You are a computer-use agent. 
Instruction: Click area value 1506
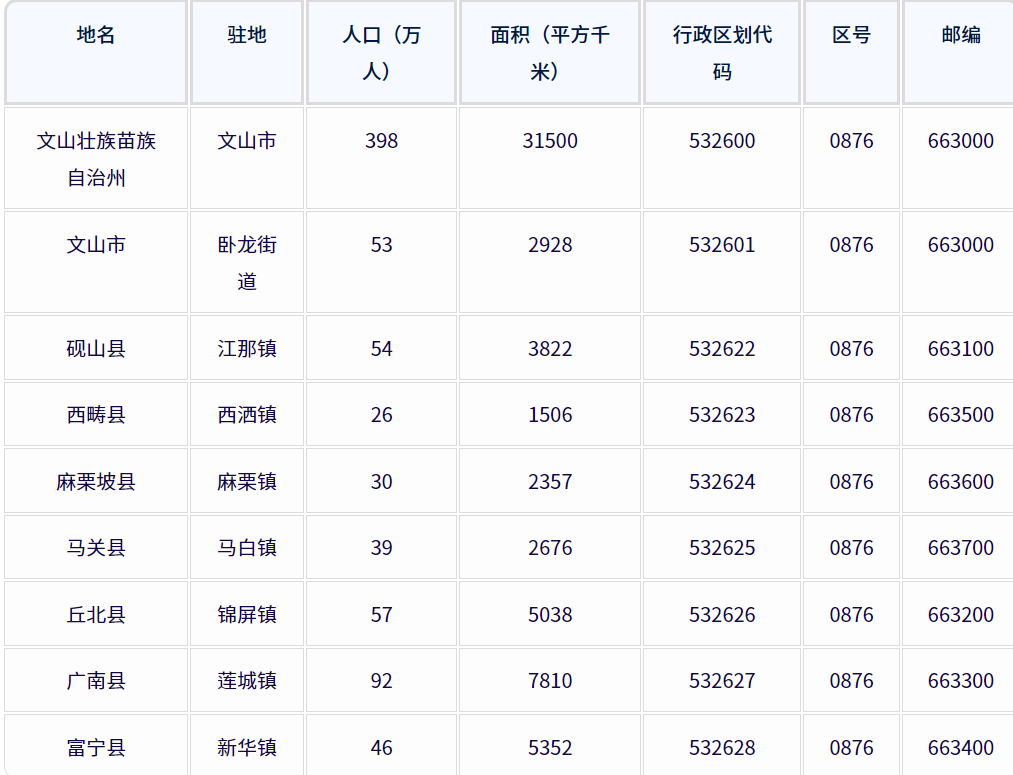(550, 415)
